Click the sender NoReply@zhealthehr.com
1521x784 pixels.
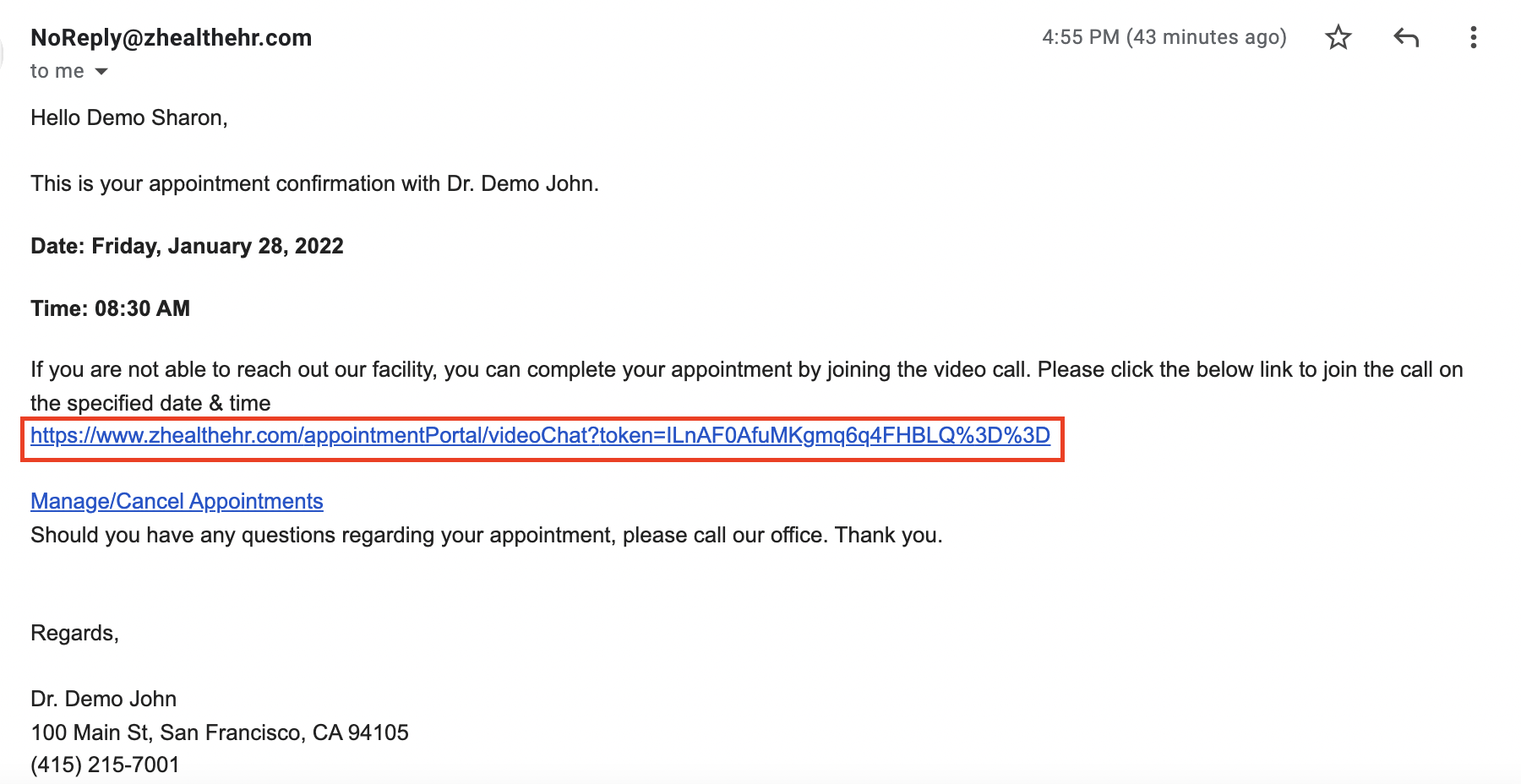[x=172, y=38]
